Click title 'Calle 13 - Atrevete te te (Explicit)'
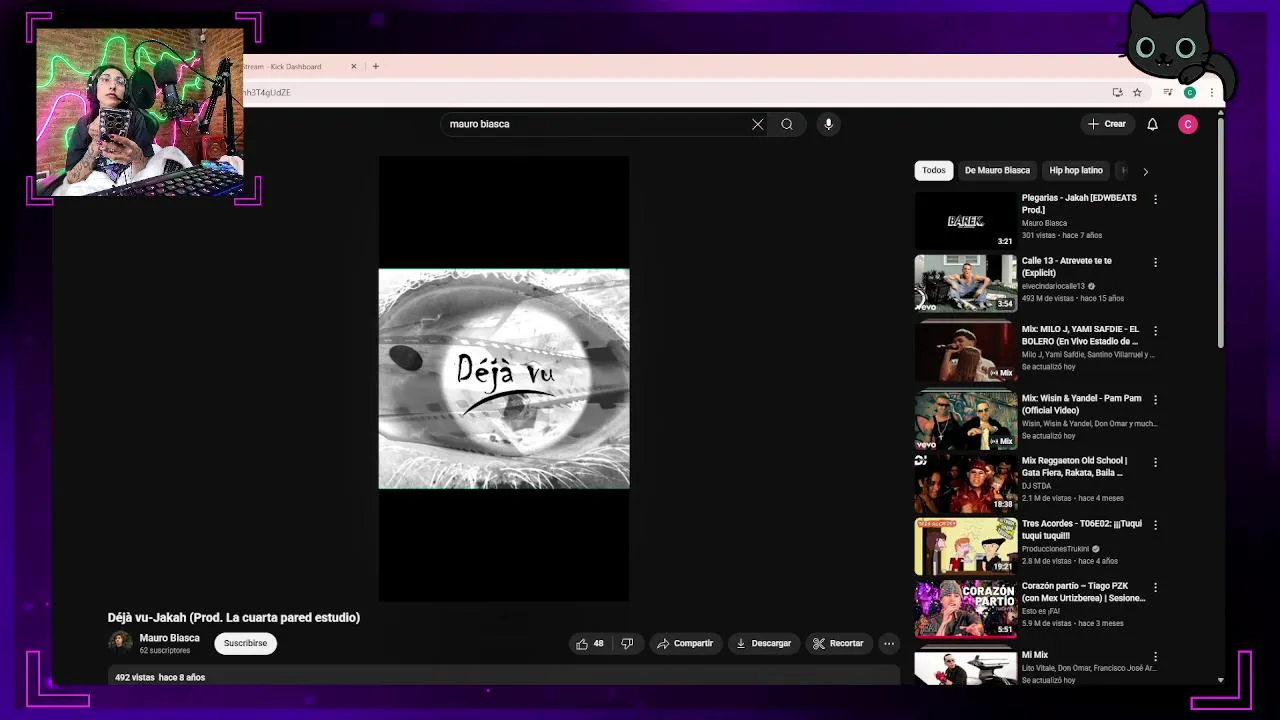1280x720 pixels. [x=1067, y=267]
